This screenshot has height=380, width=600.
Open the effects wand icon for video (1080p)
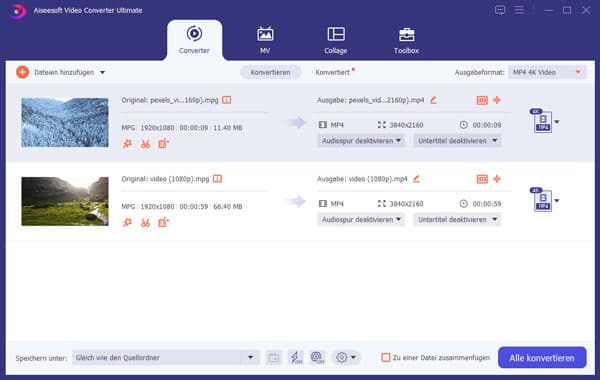pyautogui.click(x=127, y=223)
